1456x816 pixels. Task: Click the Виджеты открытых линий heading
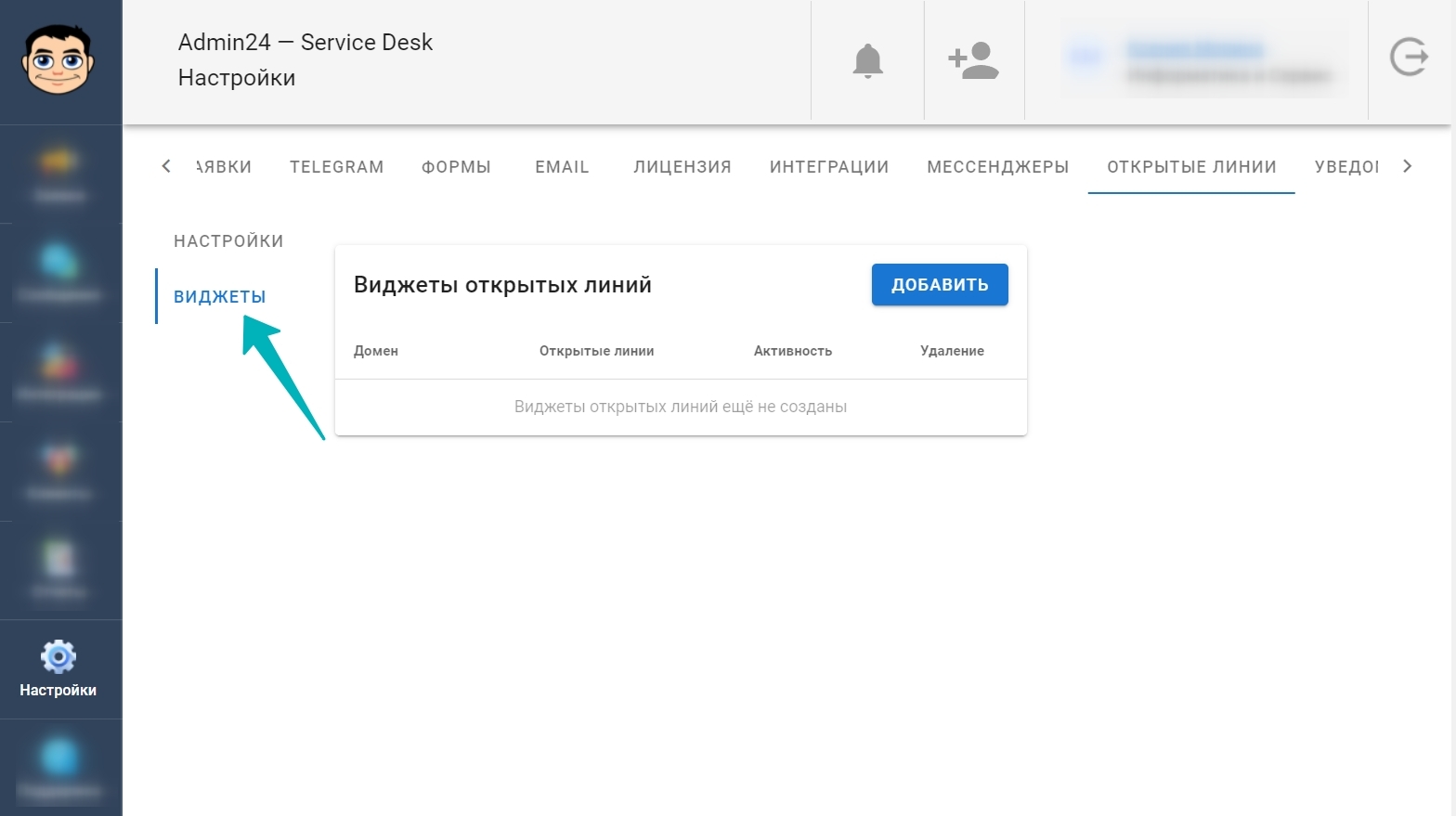[x=502, y=285]
